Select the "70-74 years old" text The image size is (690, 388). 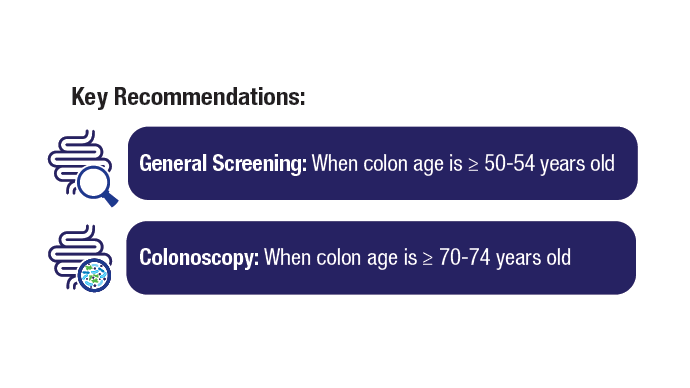point(505,257)
